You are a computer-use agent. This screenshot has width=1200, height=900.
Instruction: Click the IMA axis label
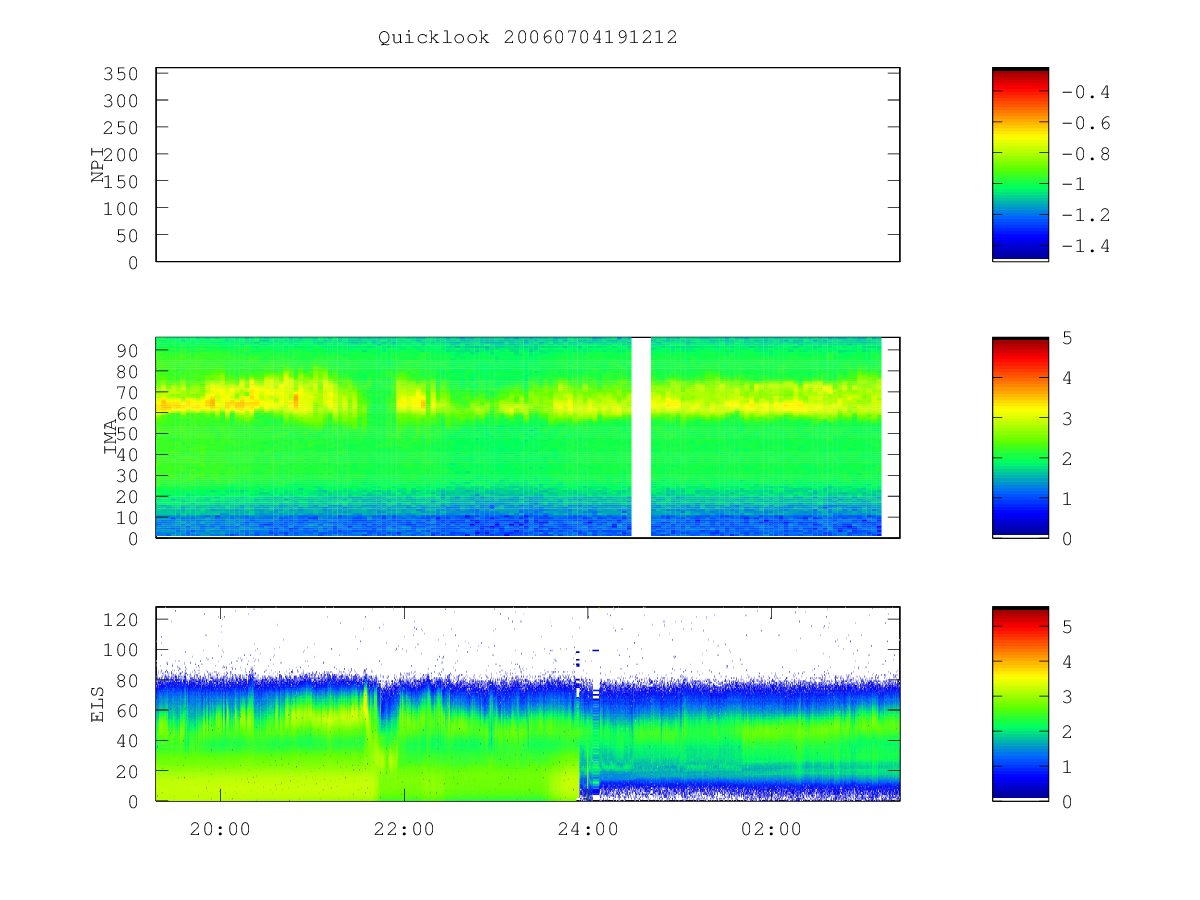click(x=111, y=437)
